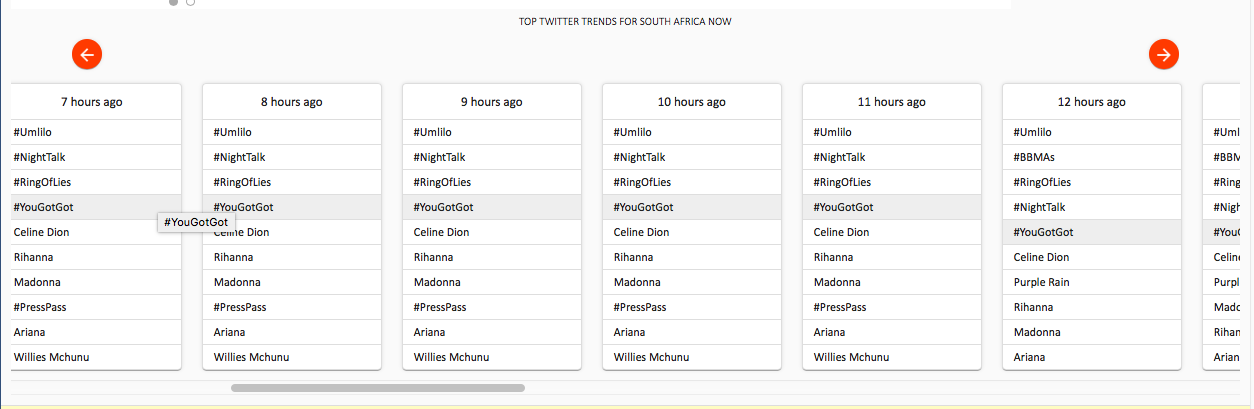Click highlighted #YouGotGot in 7 hours ago card
Screen dimensions: 1254x409
tap(43, 207)
